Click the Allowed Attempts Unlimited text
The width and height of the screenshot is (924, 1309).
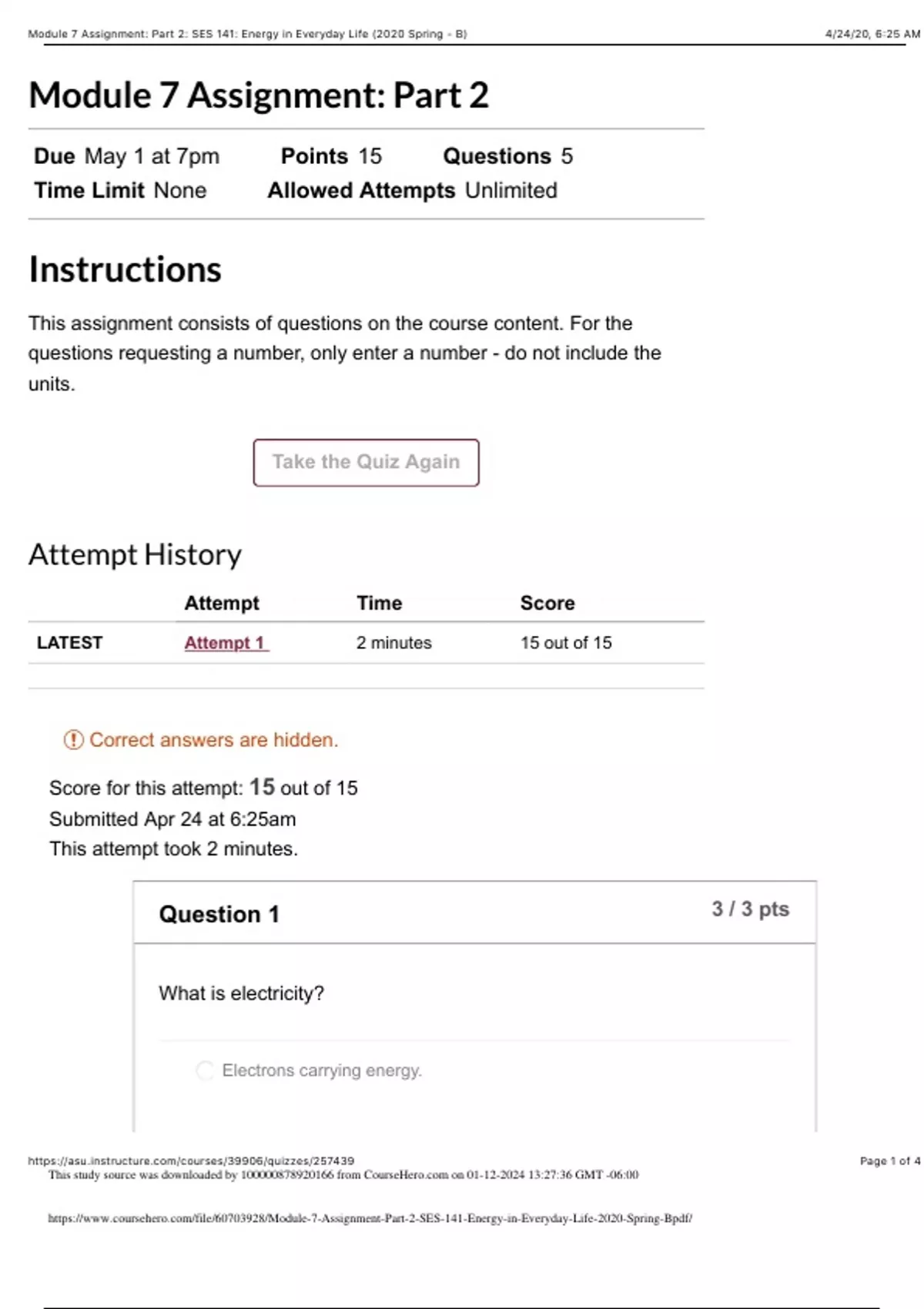412,190
